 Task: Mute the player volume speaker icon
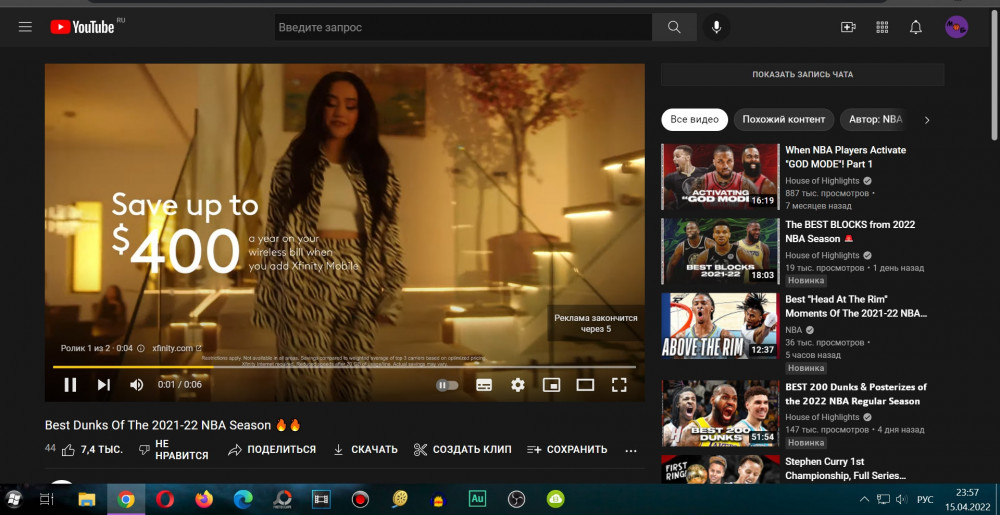pos(137,385)
